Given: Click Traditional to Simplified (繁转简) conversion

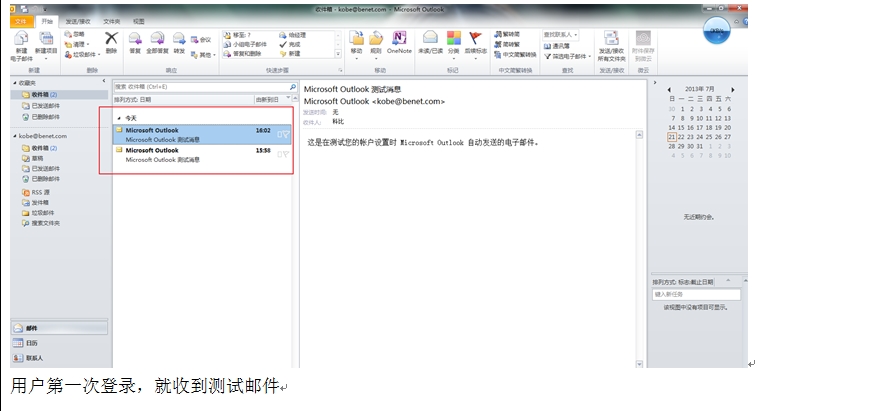Looking at the screenshot, I should 507,34.
